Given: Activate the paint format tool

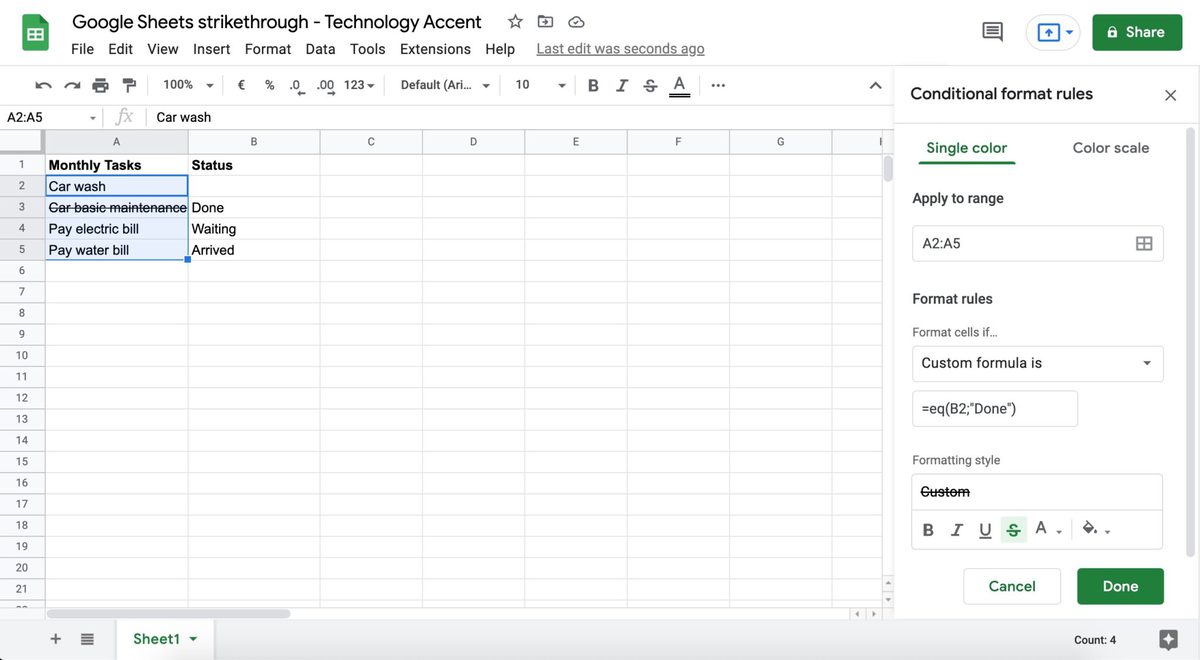Looking at the screenshot, I should click(129, 85).
